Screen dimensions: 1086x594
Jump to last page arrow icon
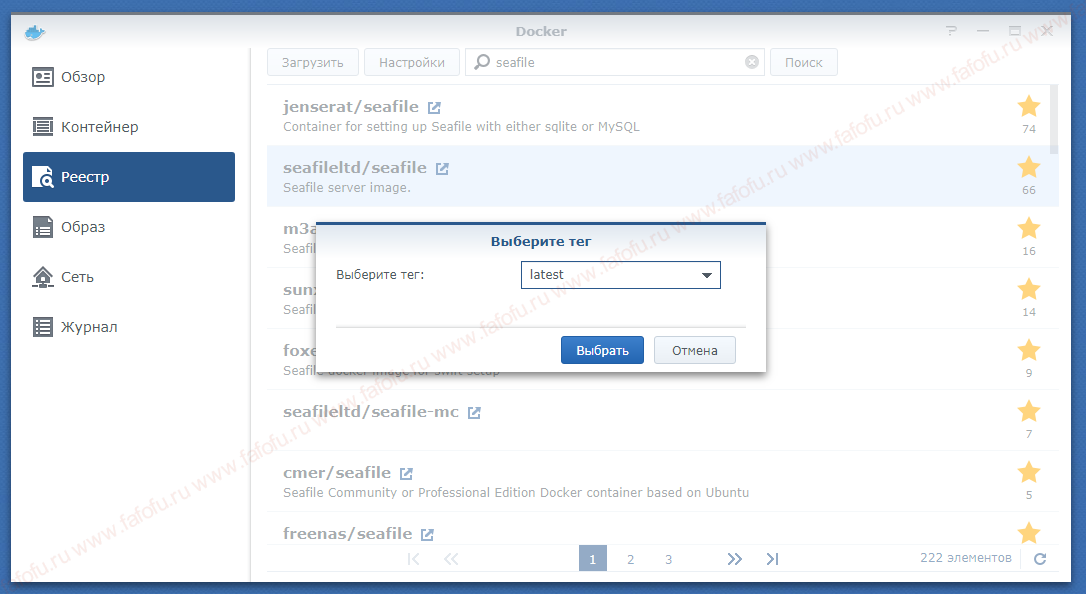772,559
